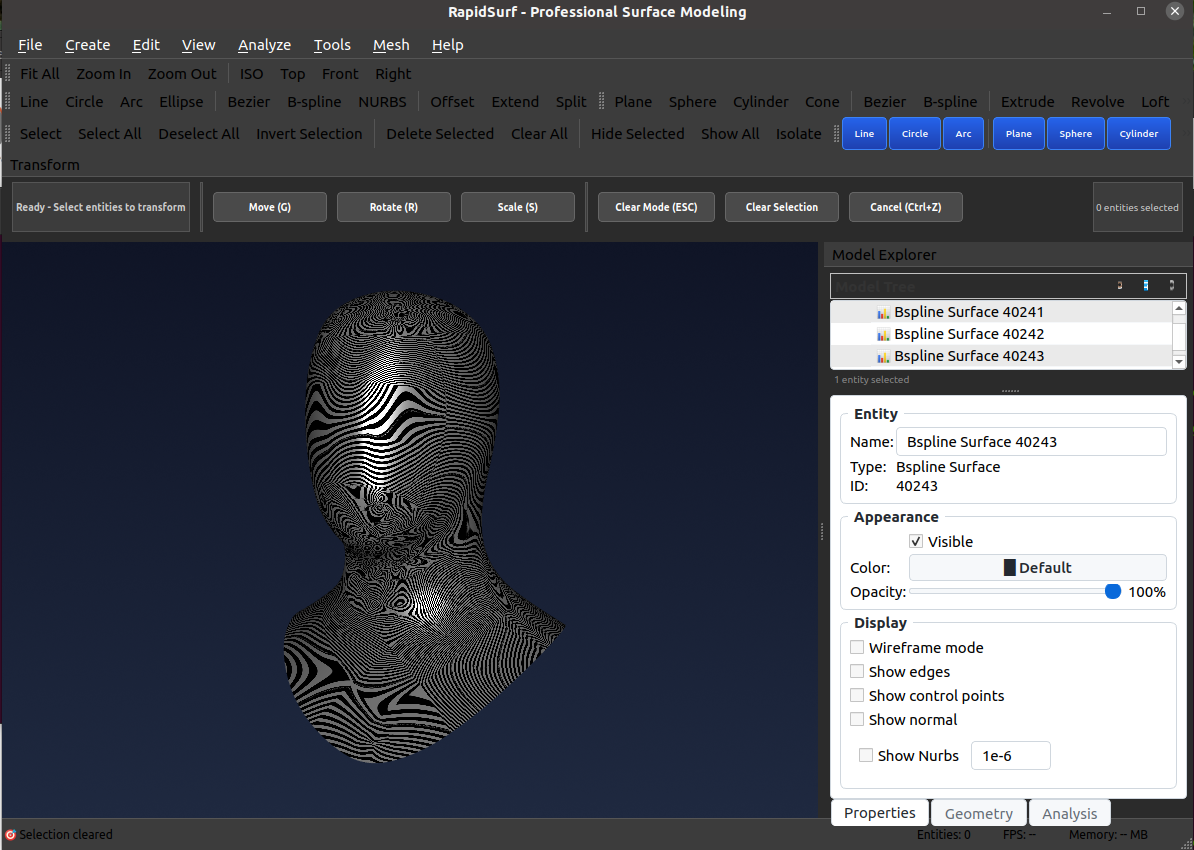Click the blue Sphere creation icon

point(1075,133)
